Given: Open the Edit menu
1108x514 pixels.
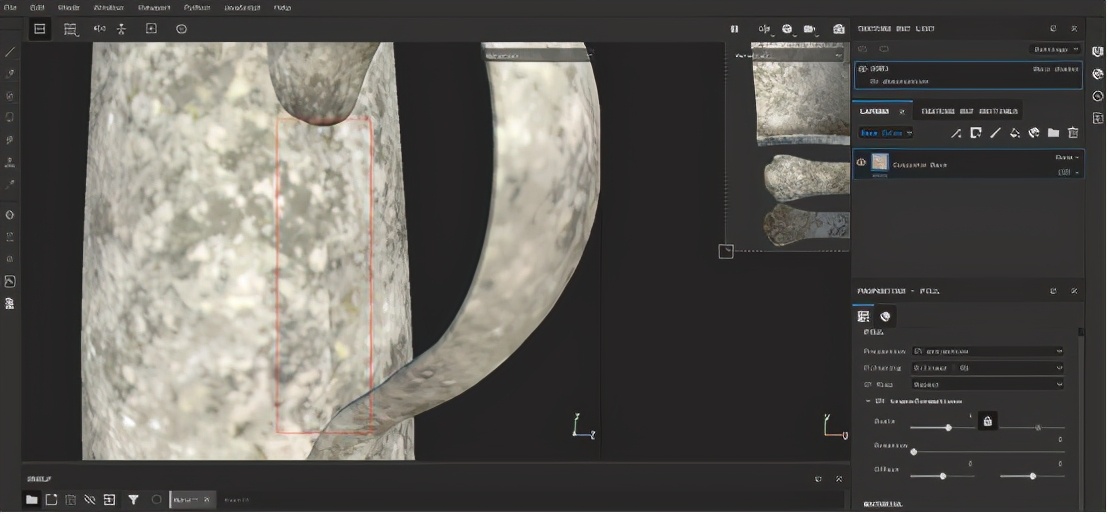Looking at the screenshot, I should click(x=37, y=8).
